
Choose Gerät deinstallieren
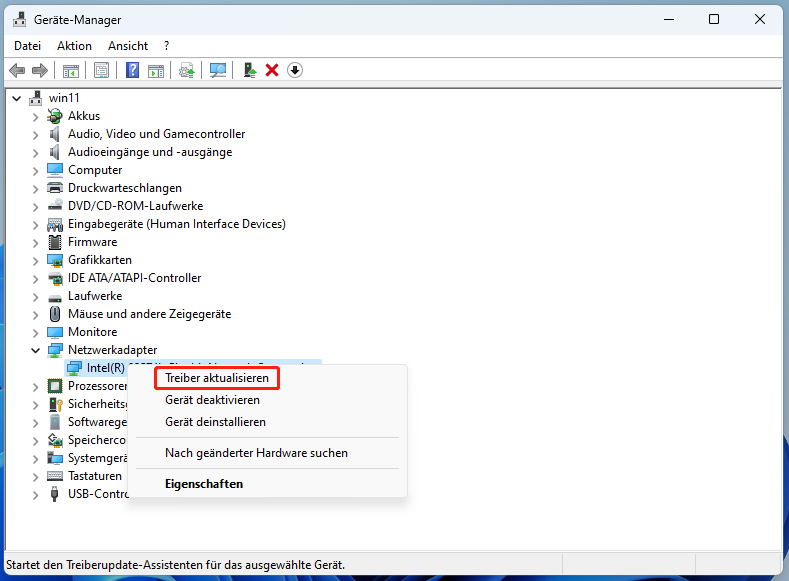[215, 422]
